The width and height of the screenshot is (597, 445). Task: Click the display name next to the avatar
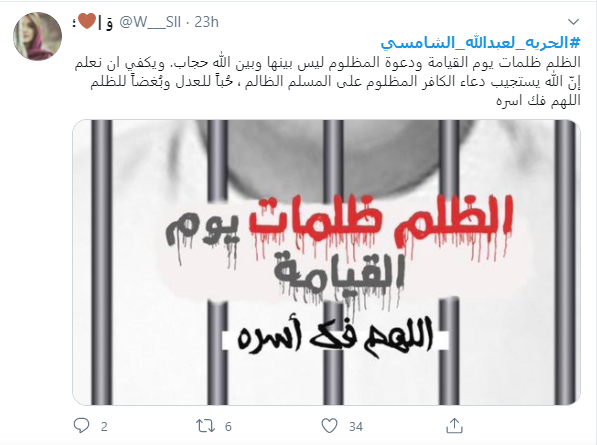[x=93, y=22]
